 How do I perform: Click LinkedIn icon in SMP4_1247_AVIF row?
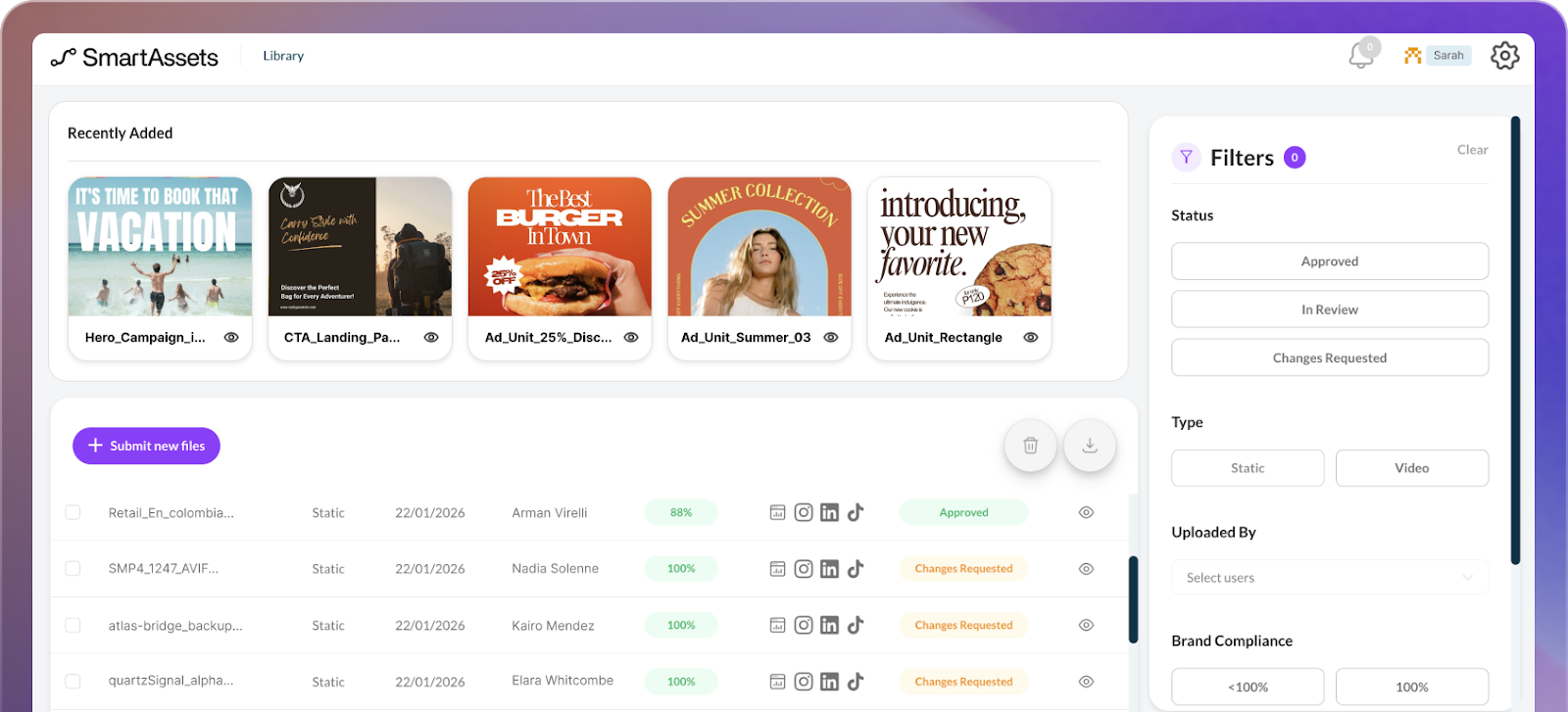[829, 569]
